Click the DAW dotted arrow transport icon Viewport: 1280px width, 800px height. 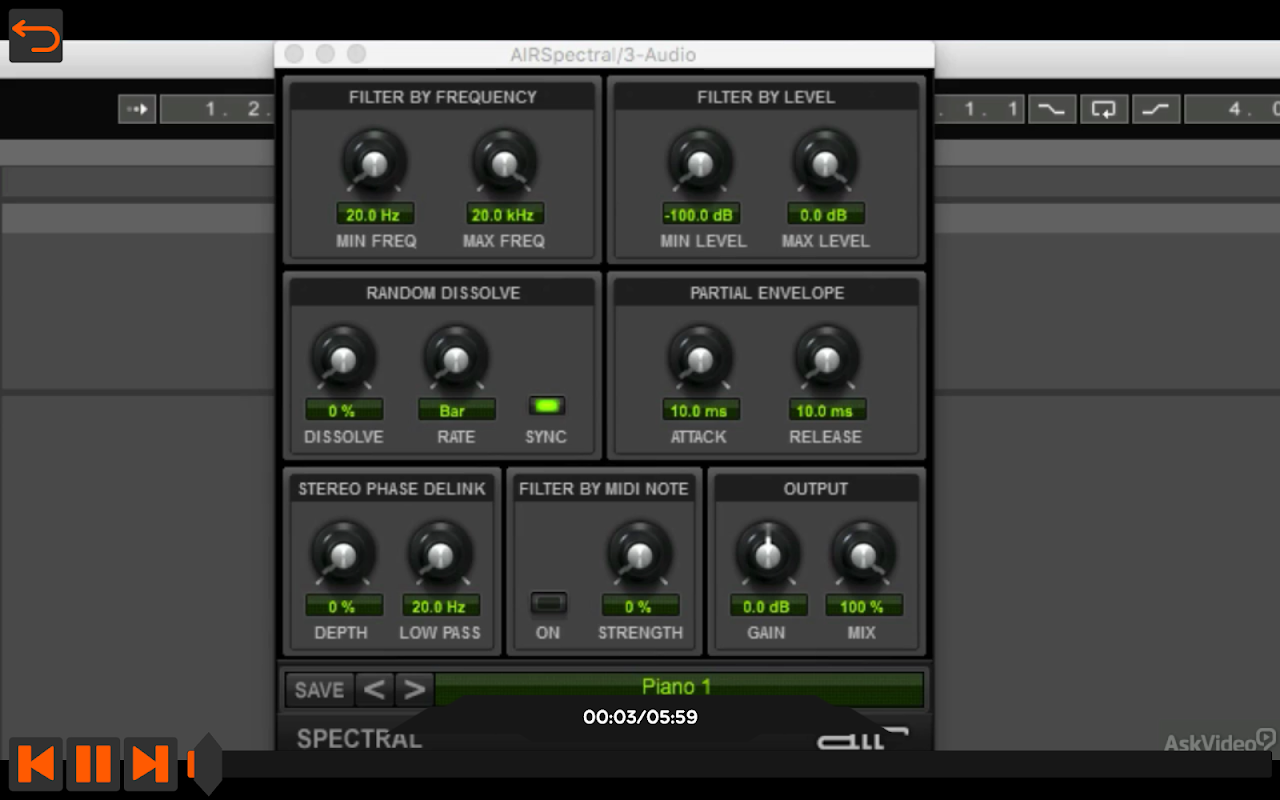tap(137, 109)
